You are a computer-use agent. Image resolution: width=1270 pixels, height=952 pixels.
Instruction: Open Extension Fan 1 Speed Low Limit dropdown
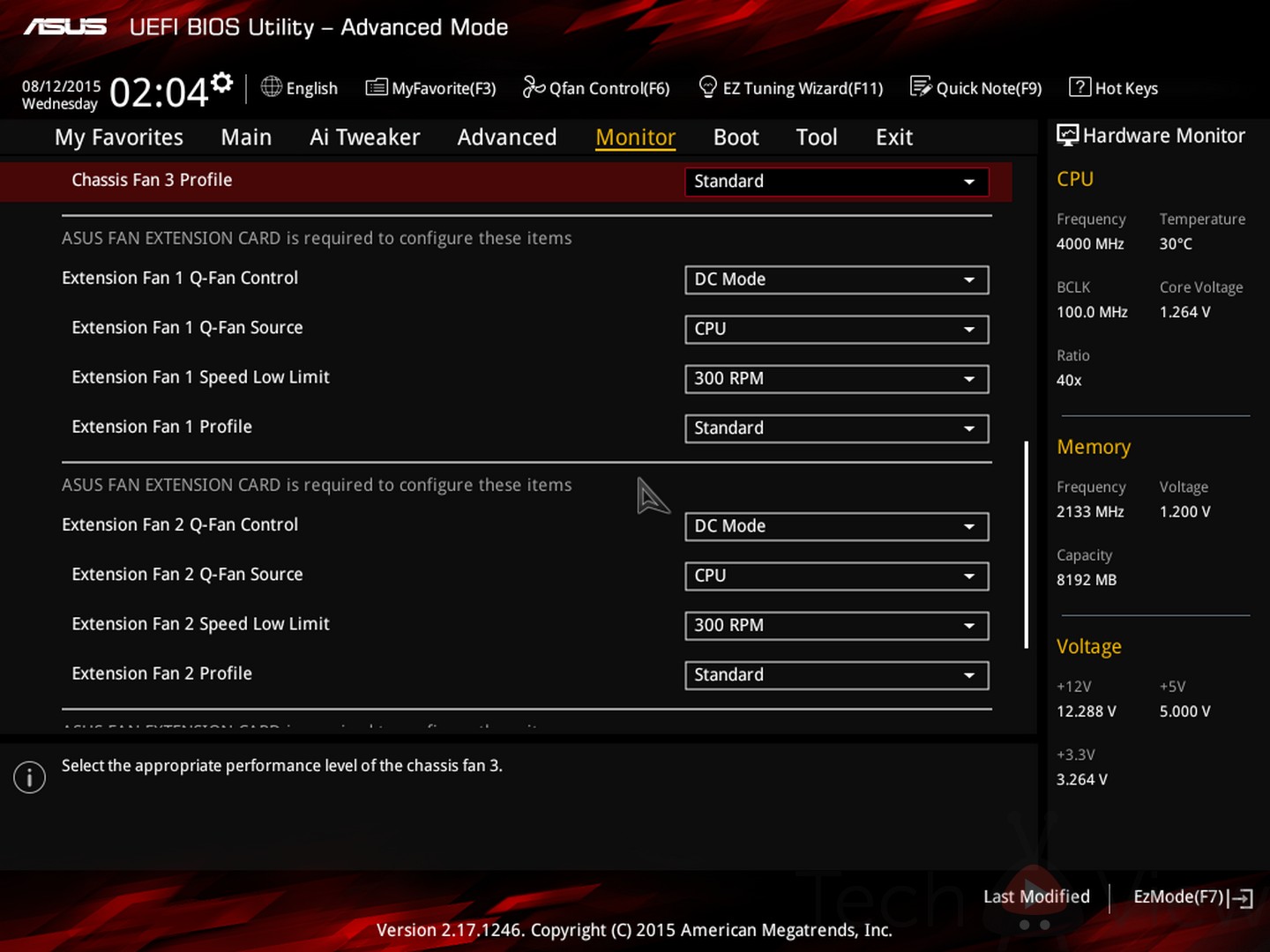click(x=836, y=379)
